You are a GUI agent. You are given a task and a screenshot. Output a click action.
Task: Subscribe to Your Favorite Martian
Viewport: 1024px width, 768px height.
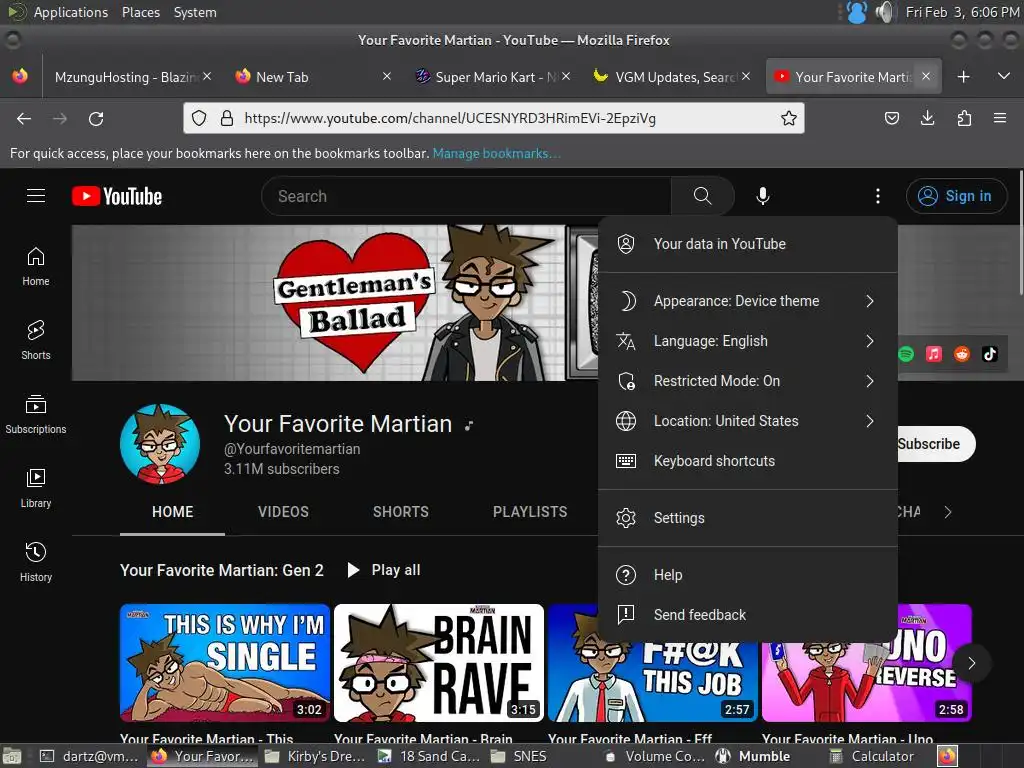point(935,444)
